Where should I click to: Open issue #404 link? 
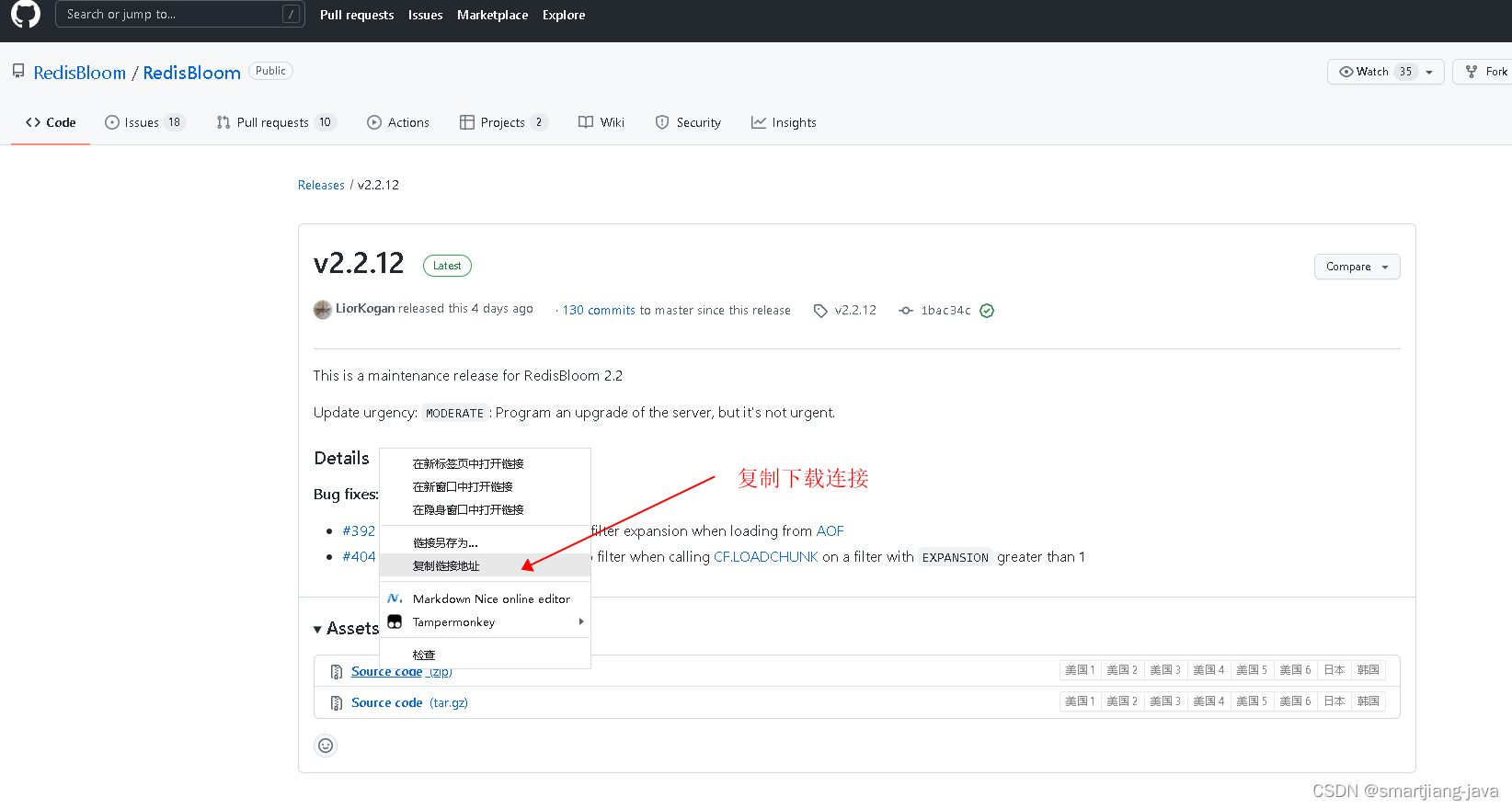click(x=359, y=557)
